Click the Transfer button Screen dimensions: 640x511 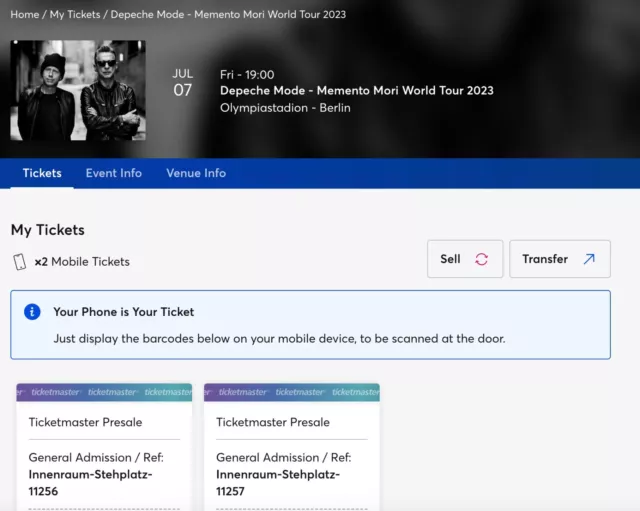pos(560,259)
